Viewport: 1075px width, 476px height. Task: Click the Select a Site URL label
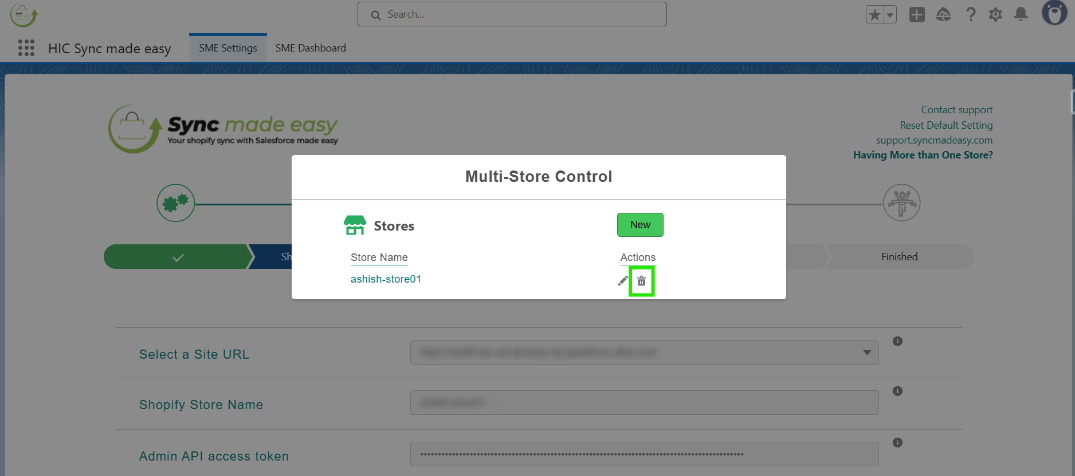[x=194, y=355]
